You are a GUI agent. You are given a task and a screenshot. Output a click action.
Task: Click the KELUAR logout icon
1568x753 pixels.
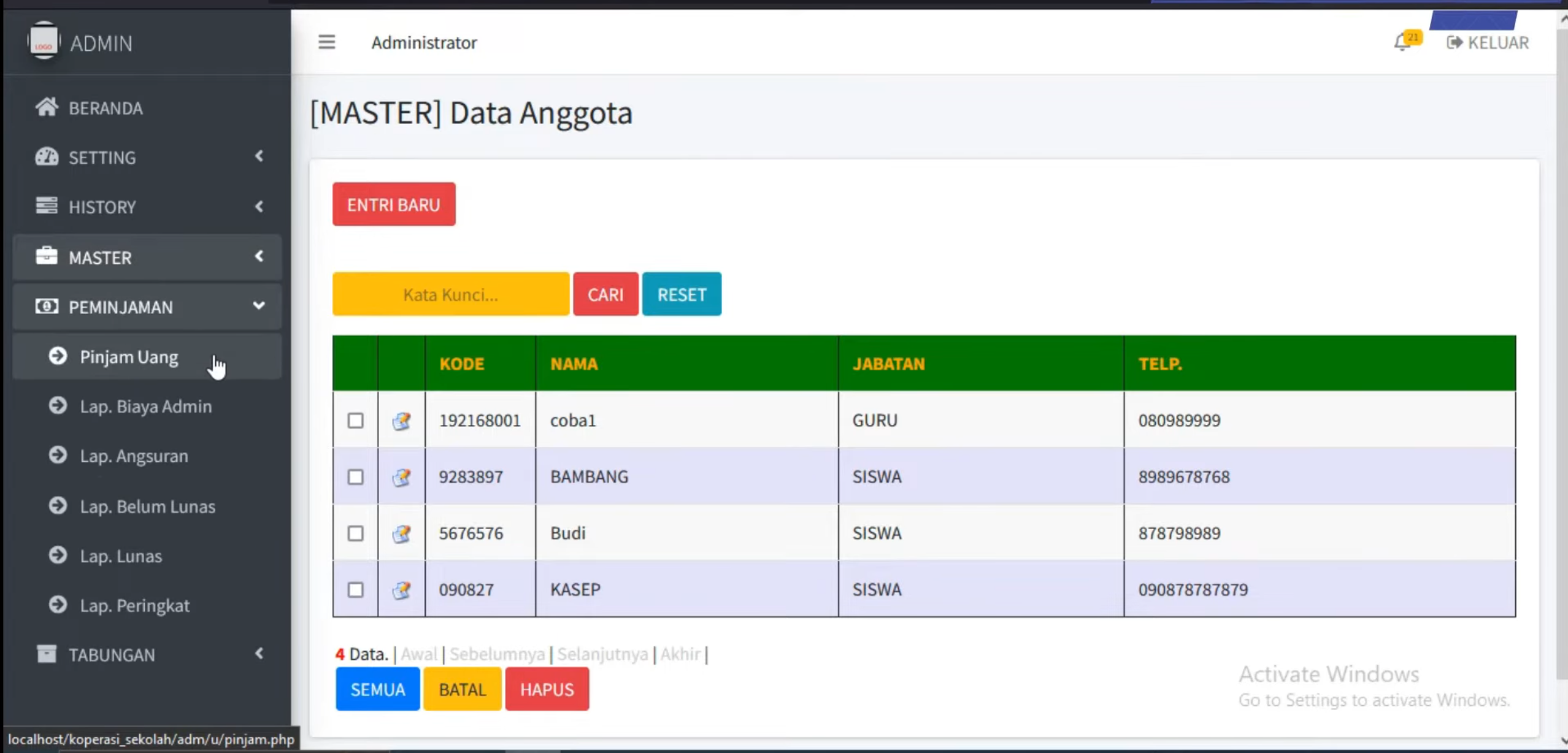(1455, 42)
